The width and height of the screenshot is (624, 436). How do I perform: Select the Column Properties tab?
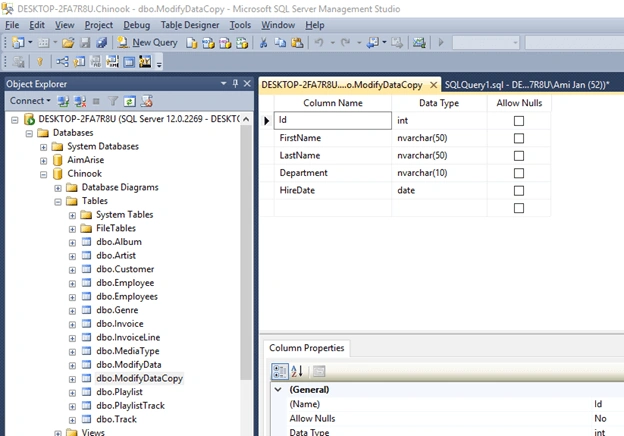[x=306, y=348]
